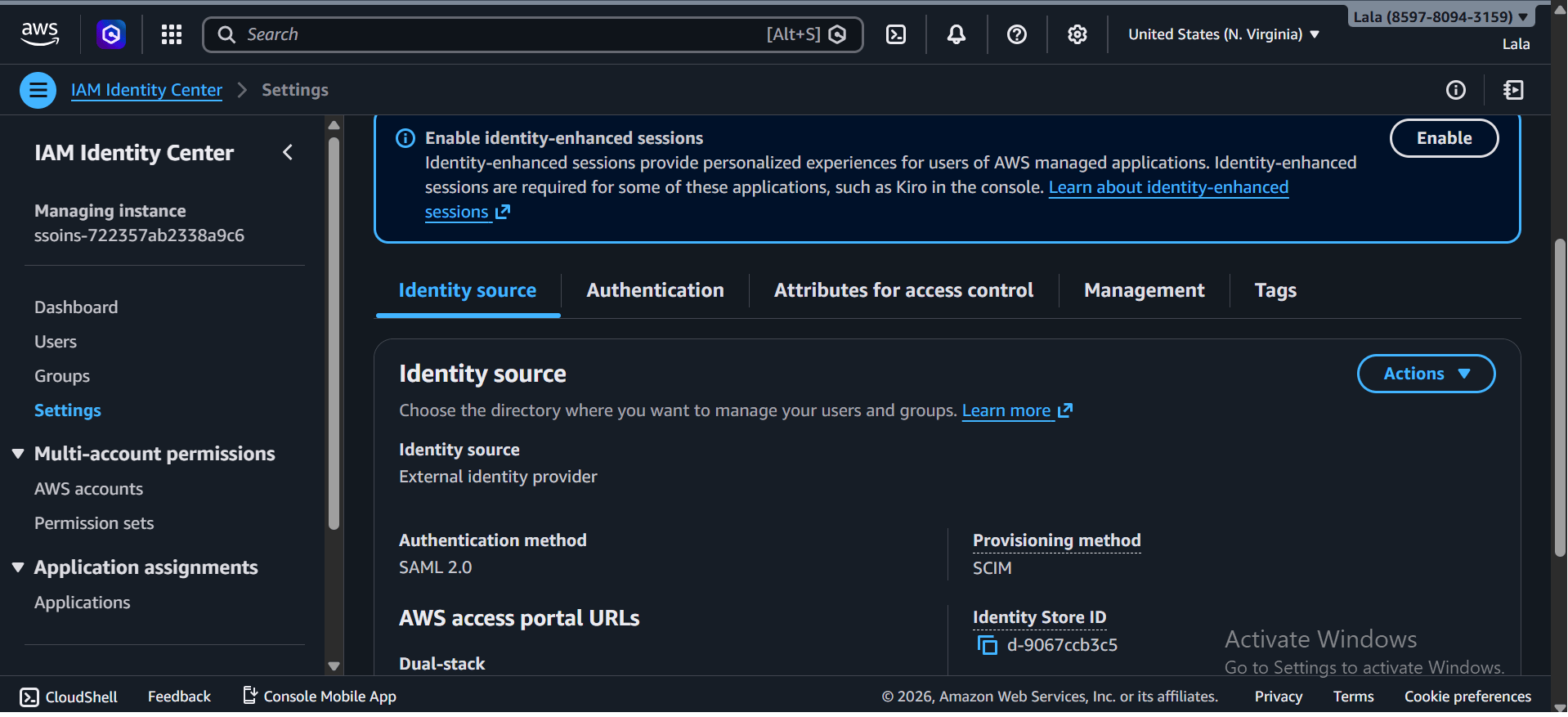Open the Terms link in the footer
Image resolution: width=1568 pixels, height=717 pixels.
click(x=1354, y=697)
